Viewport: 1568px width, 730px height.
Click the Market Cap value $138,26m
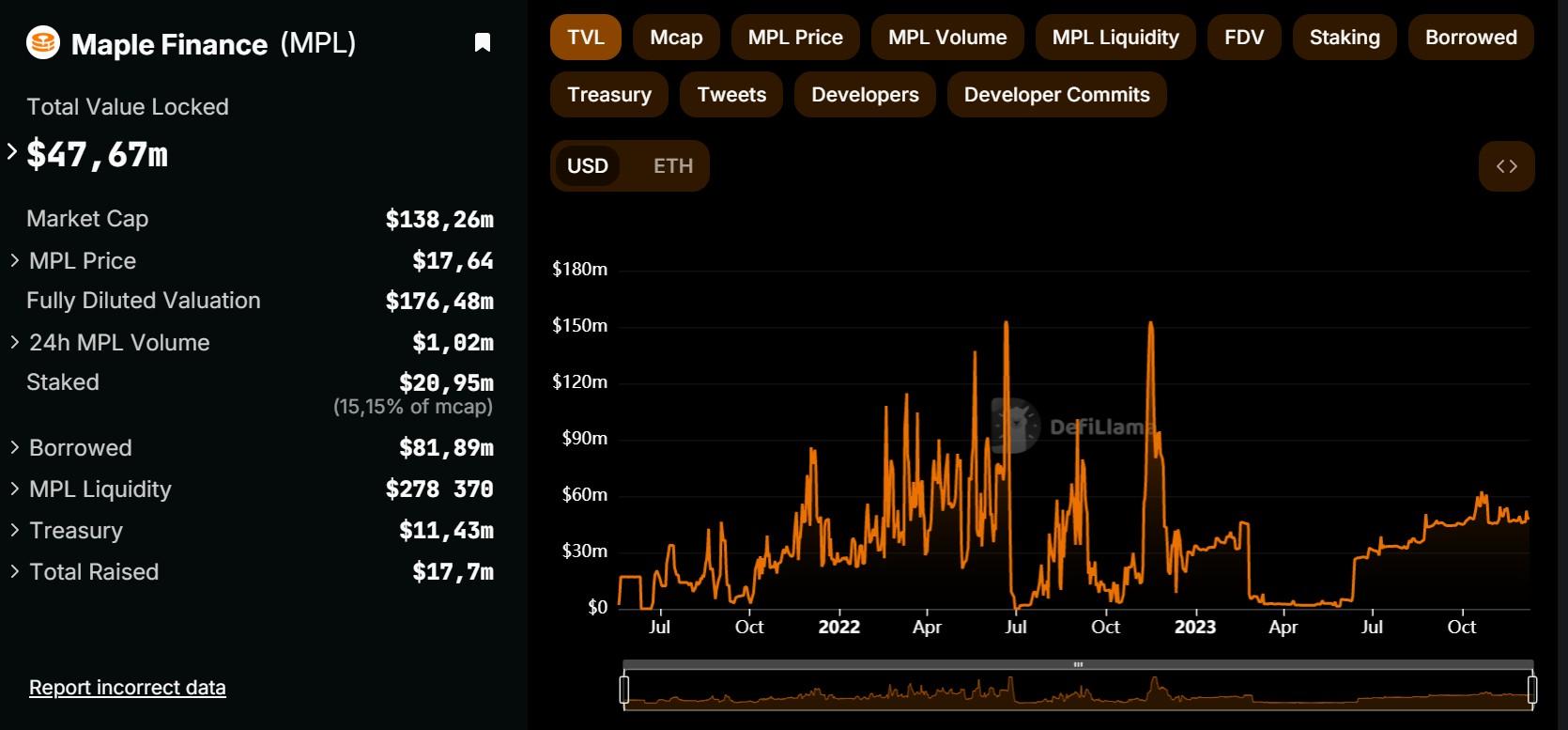pos(439,219)
